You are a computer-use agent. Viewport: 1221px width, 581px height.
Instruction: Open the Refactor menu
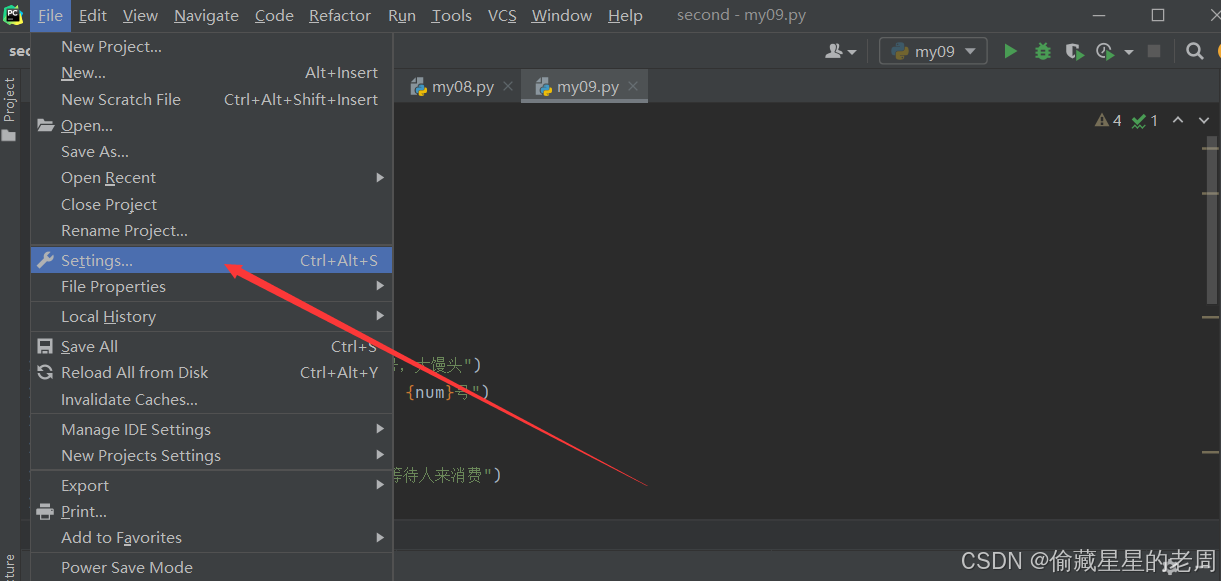click(x=339, y=15)
